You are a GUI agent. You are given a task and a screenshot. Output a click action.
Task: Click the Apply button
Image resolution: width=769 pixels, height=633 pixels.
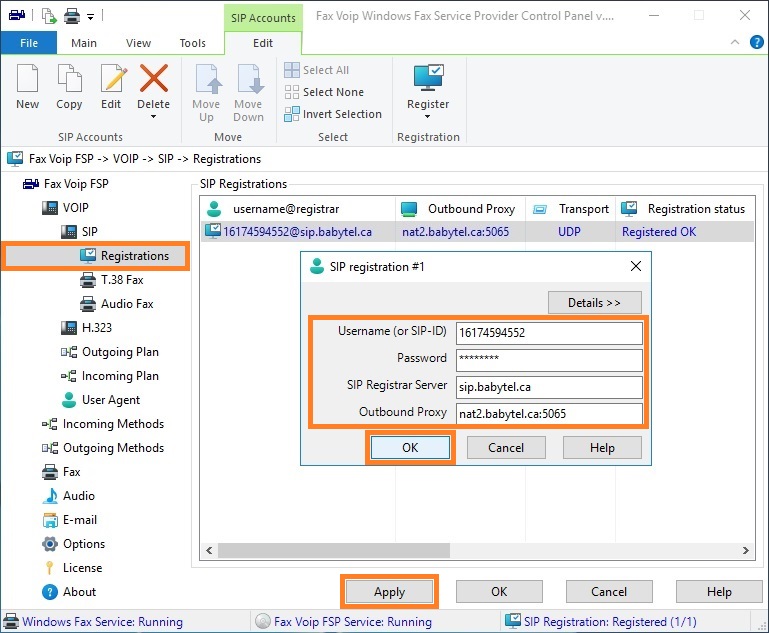pyautogui.click(x=389, y=592)
